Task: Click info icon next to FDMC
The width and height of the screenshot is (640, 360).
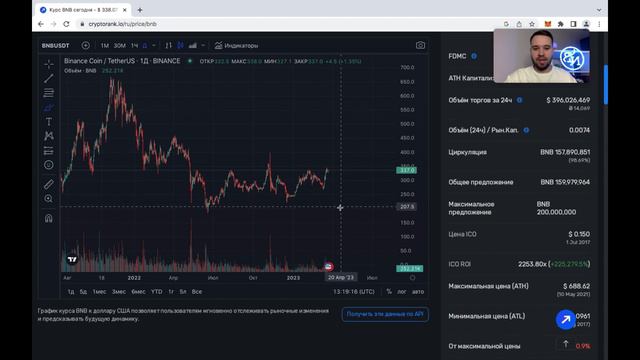Action: [x=474, y=56]
